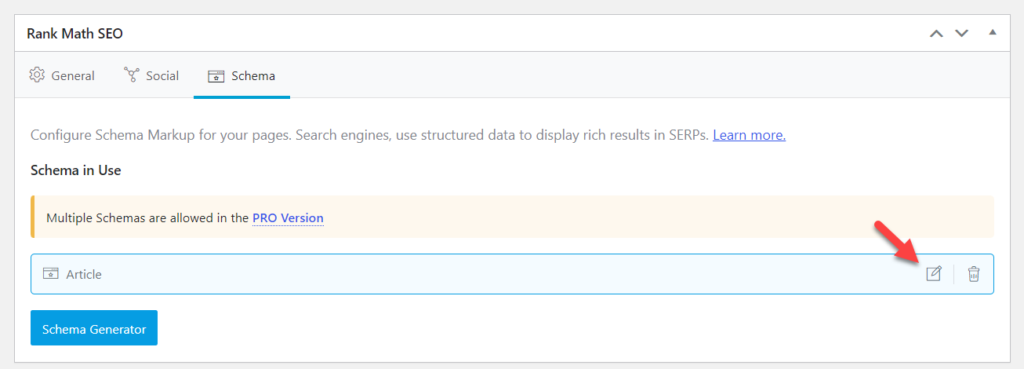Viewport: 1024px width, 369px height.
Task: Toggle panel via Rank Math SEO title
Action: point(75,33)
